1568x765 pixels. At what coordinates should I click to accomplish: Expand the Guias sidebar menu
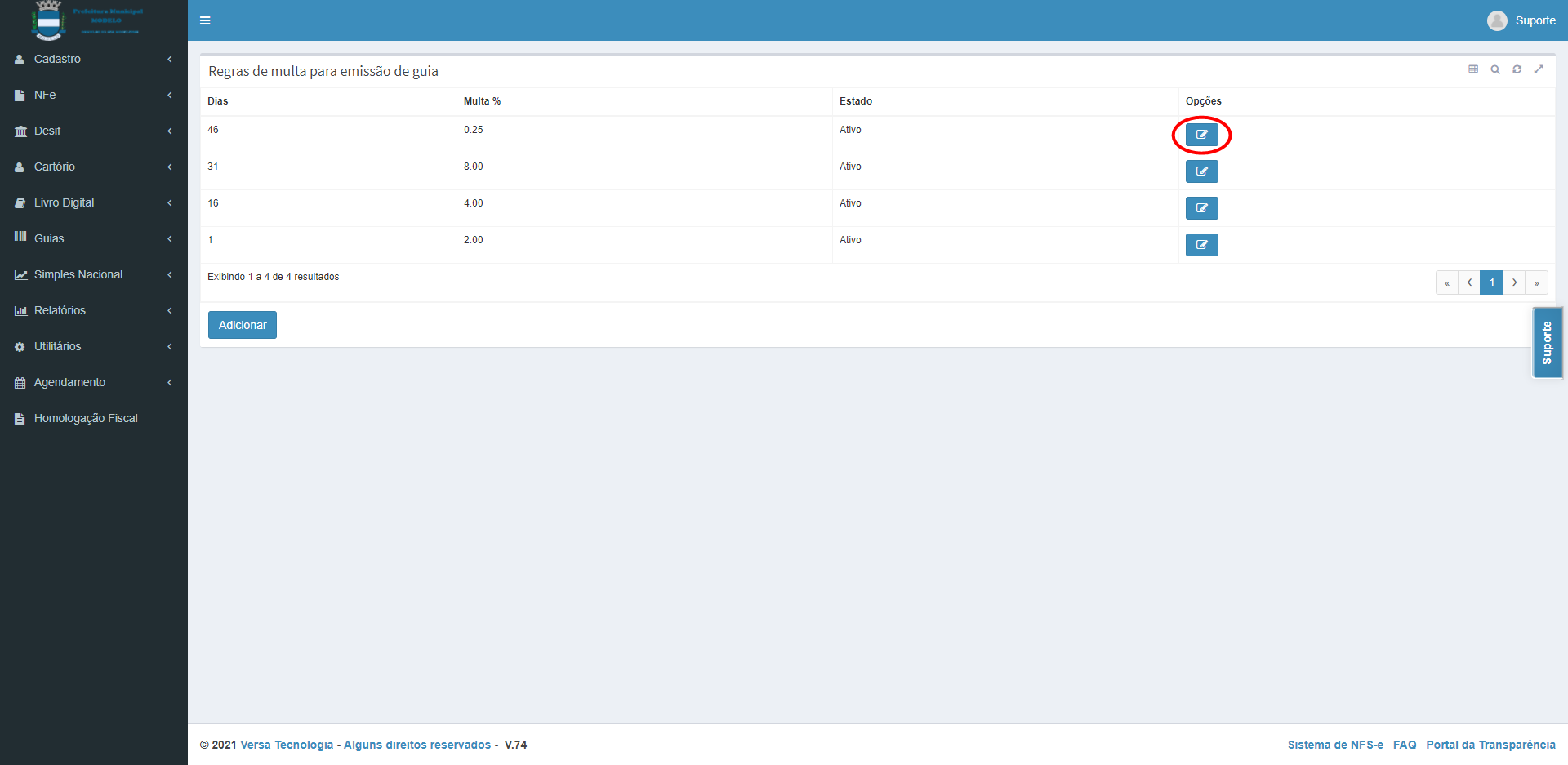coord(49,238)
